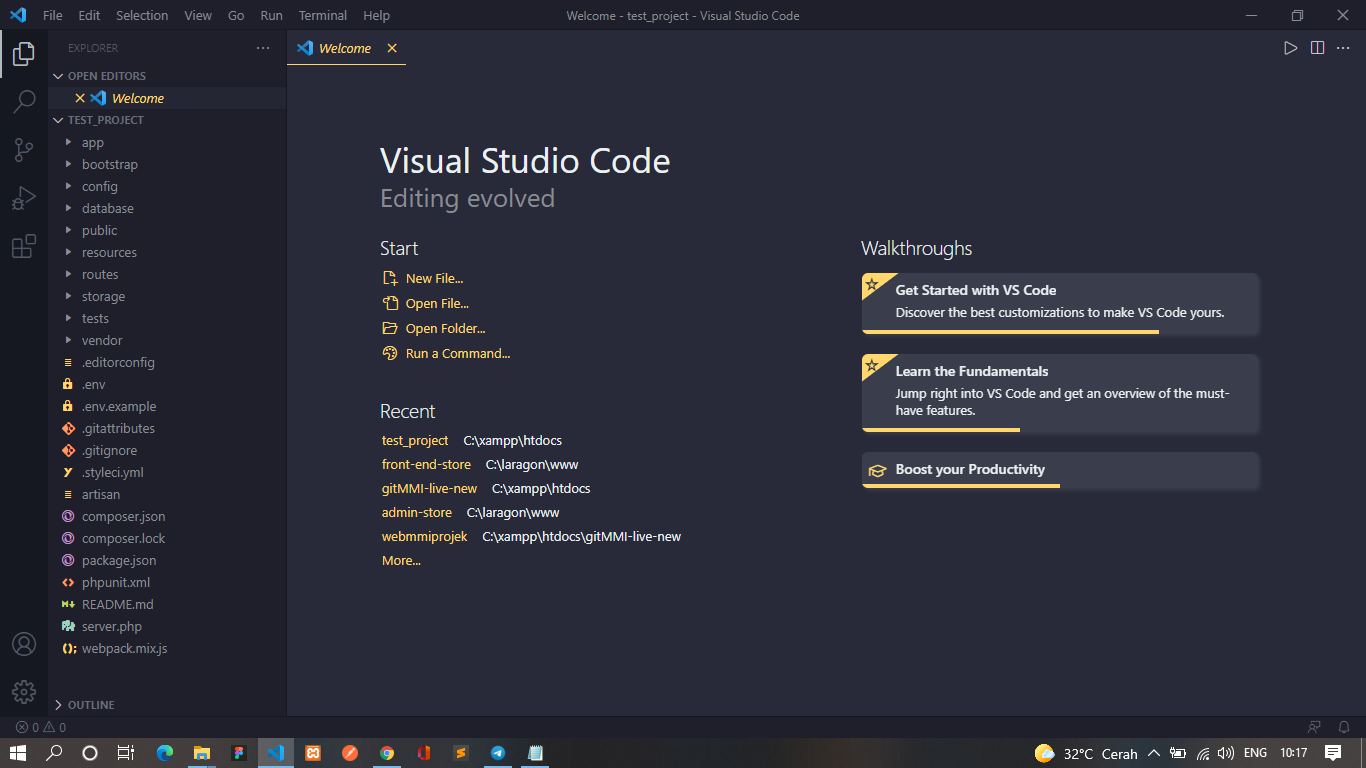Open Get Started with VS Code walkthrough

click(1060, 303)
